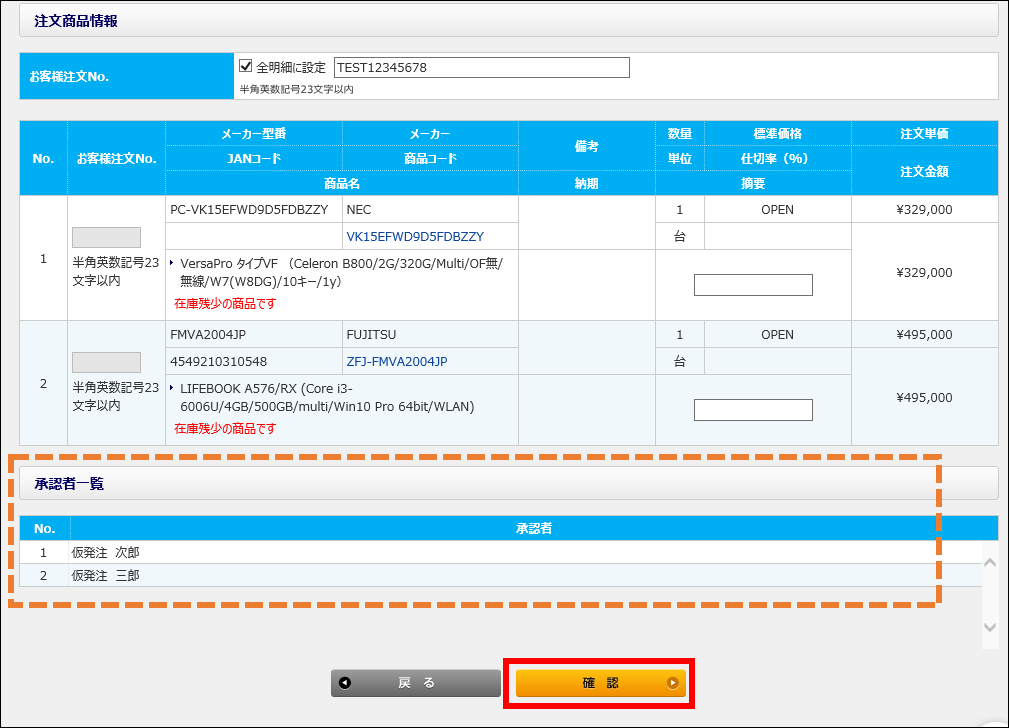Click the TEST12345678 order number field

click(x=481, y=67)
